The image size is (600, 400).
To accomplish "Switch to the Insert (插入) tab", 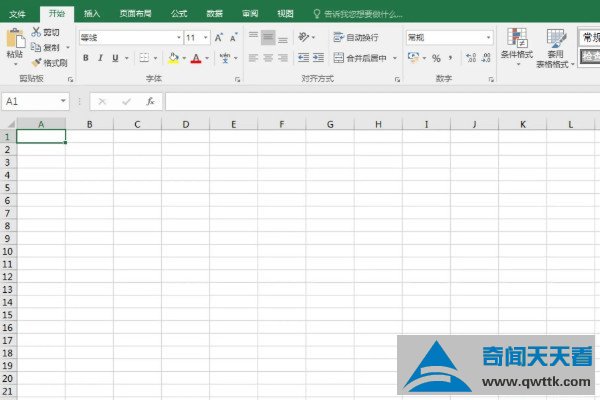I will point(92,14).
